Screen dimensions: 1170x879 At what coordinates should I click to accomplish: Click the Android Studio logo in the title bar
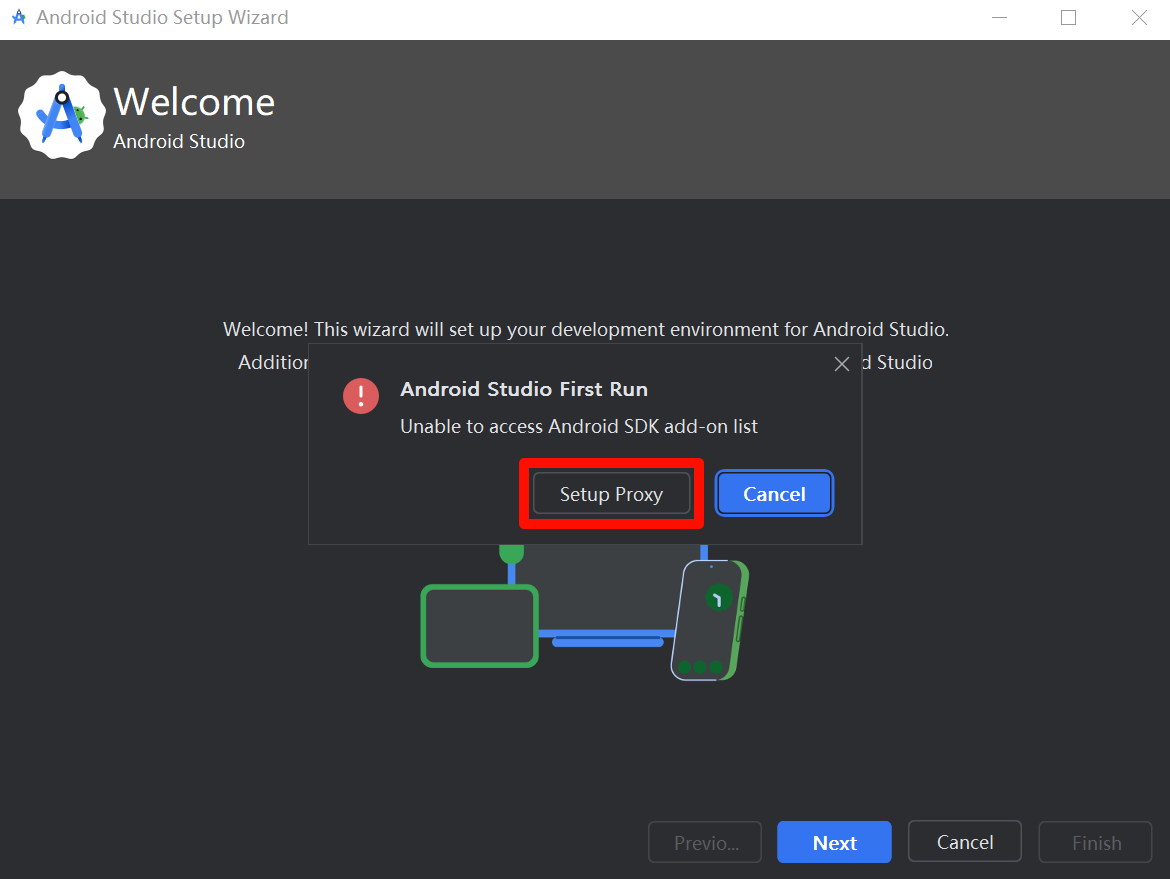(17, 17)
